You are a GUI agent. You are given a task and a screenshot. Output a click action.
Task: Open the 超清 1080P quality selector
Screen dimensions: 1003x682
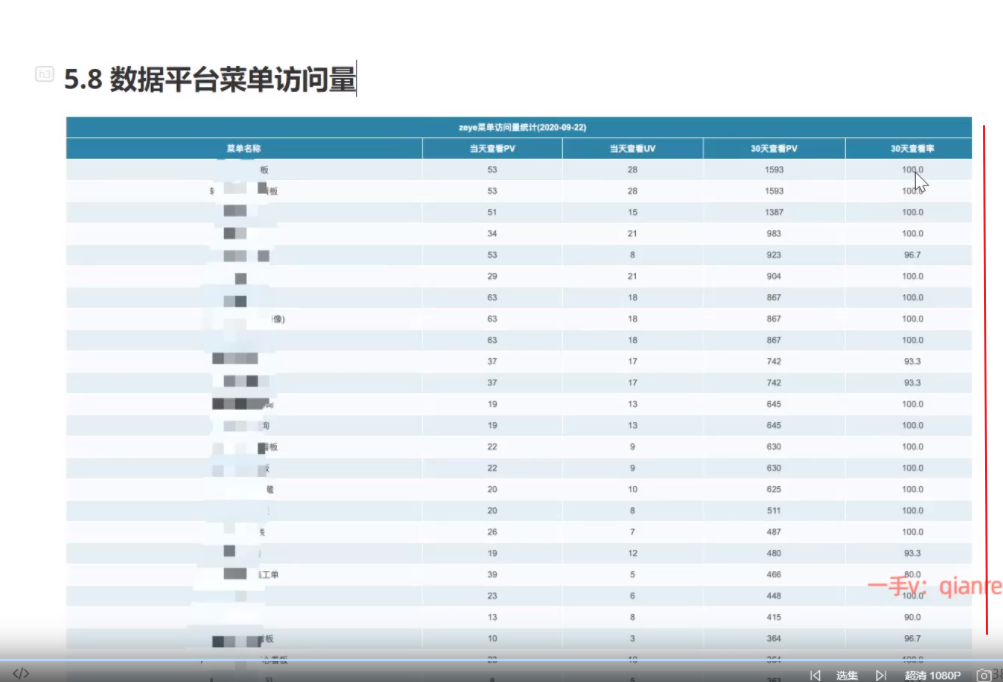933,675
